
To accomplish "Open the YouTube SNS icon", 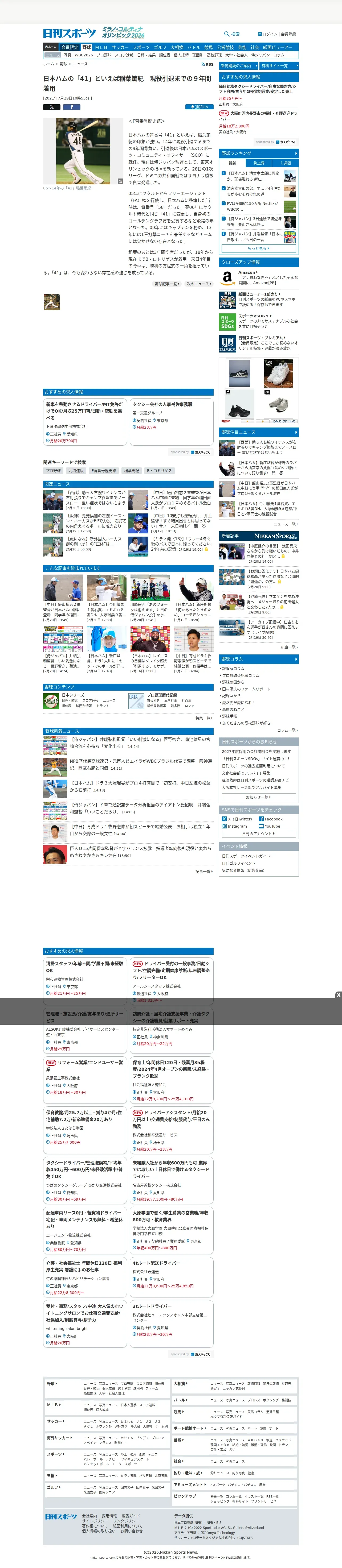I will pyautogui.click(x=261, y=826).
